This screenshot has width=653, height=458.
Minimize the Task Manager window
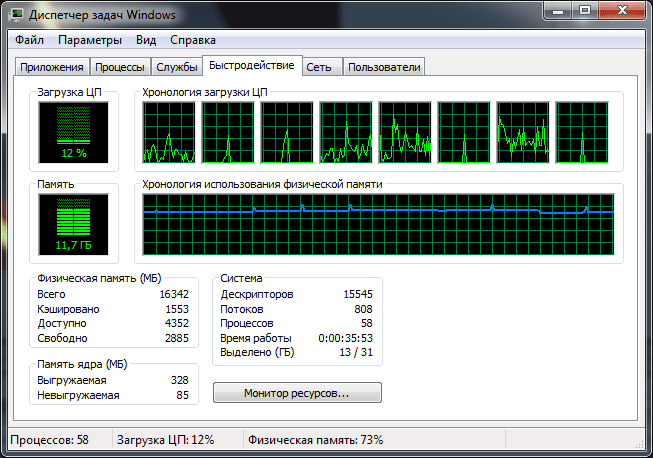(558, 10)
